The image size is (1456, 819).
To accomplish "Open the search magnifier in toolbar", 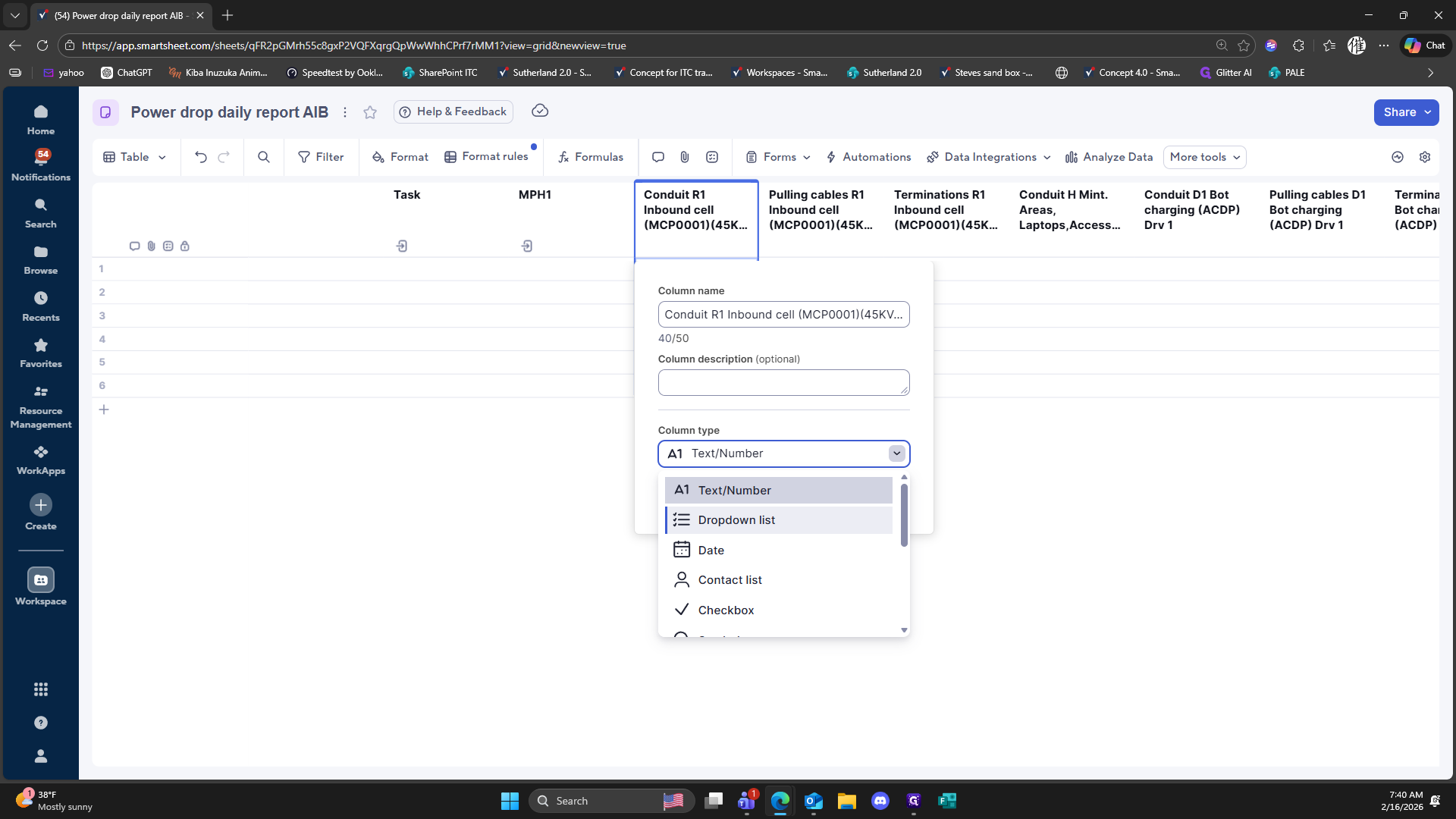I will click(264, 157).
